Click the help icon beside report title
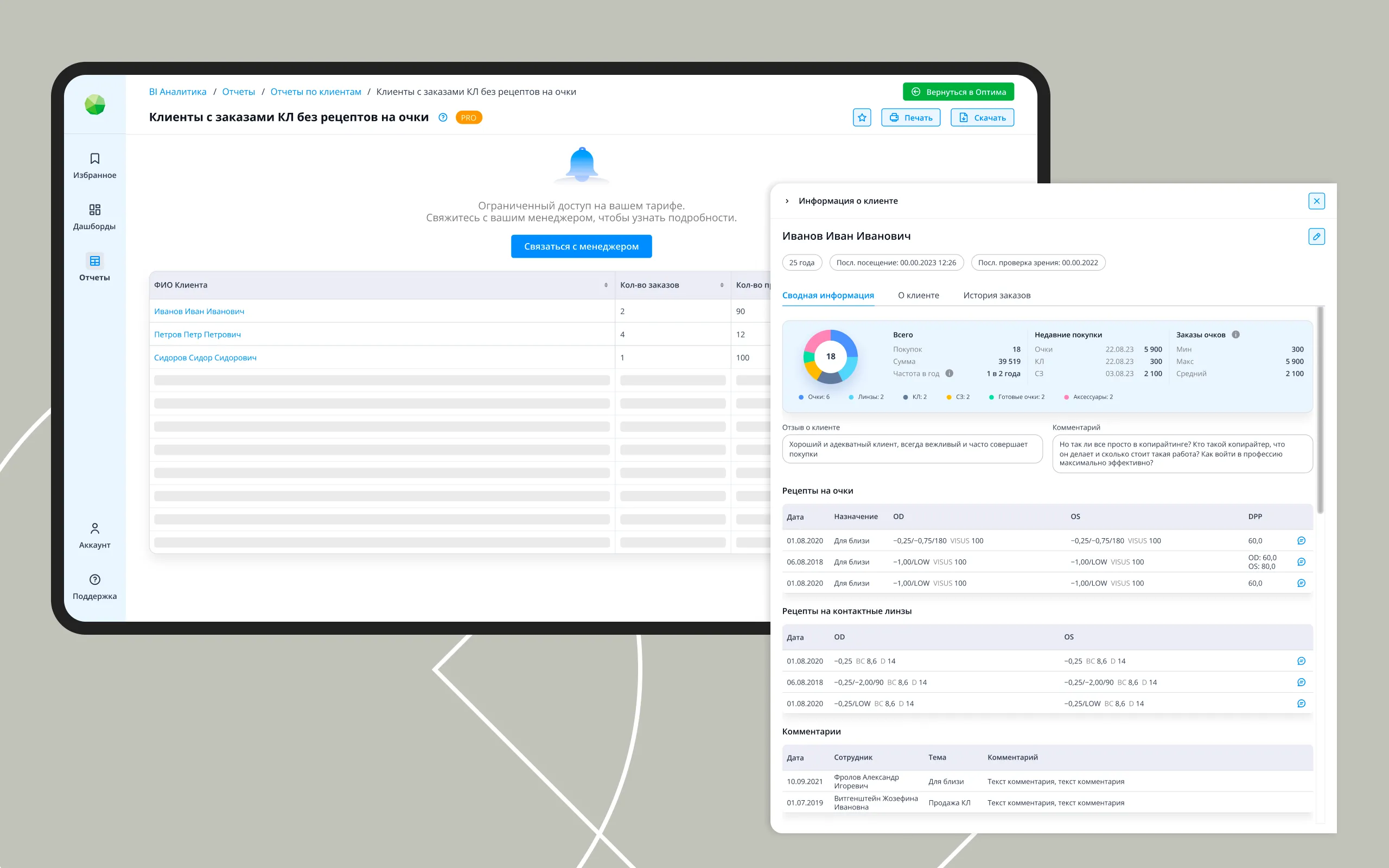 [443, 117]
